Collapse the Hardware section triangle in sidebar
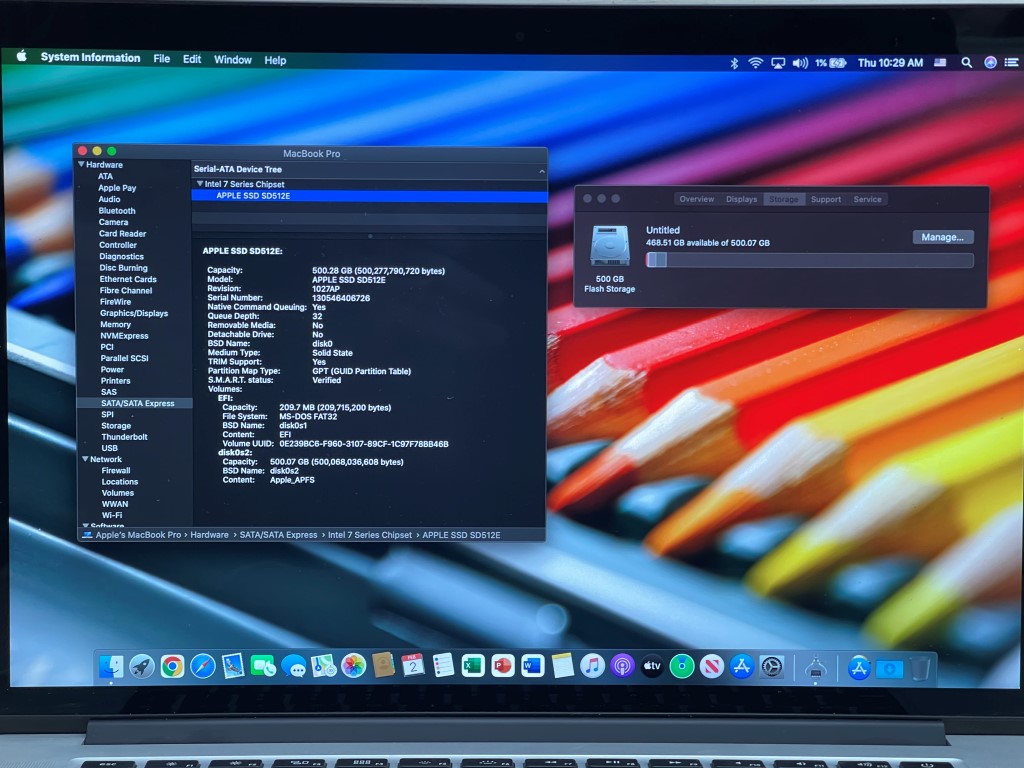This screenshot has height=768, width=1024. [x=81, y=165]
